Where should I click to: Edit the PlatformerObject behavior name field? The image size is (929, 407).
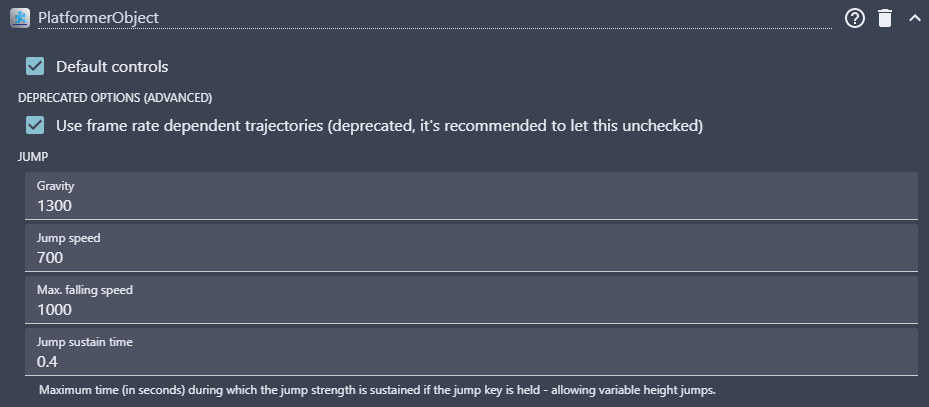(435, 18)
